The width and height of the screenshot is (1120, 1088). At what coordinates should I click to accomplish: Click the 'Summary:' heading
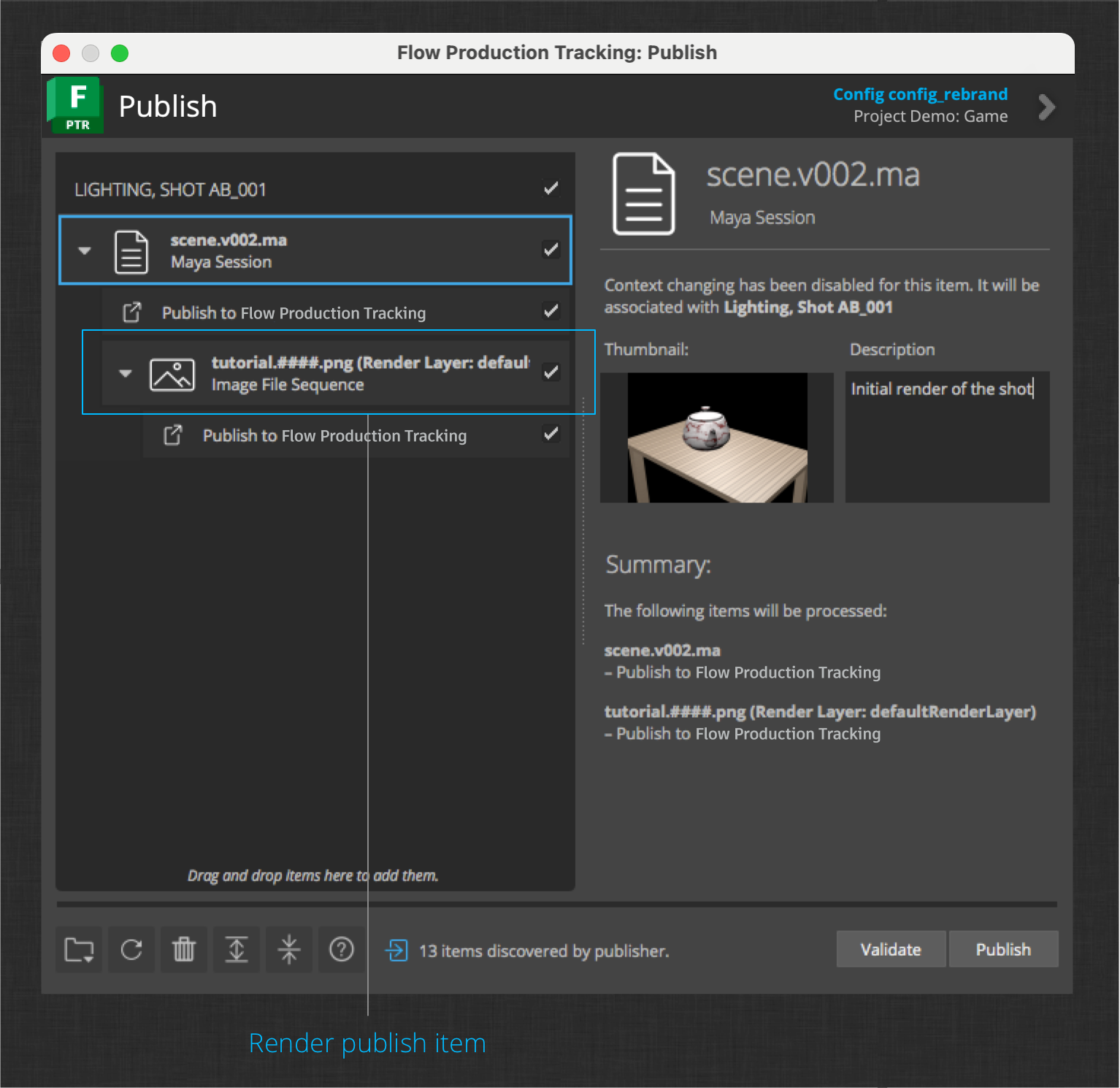click(x=658, y=564)
